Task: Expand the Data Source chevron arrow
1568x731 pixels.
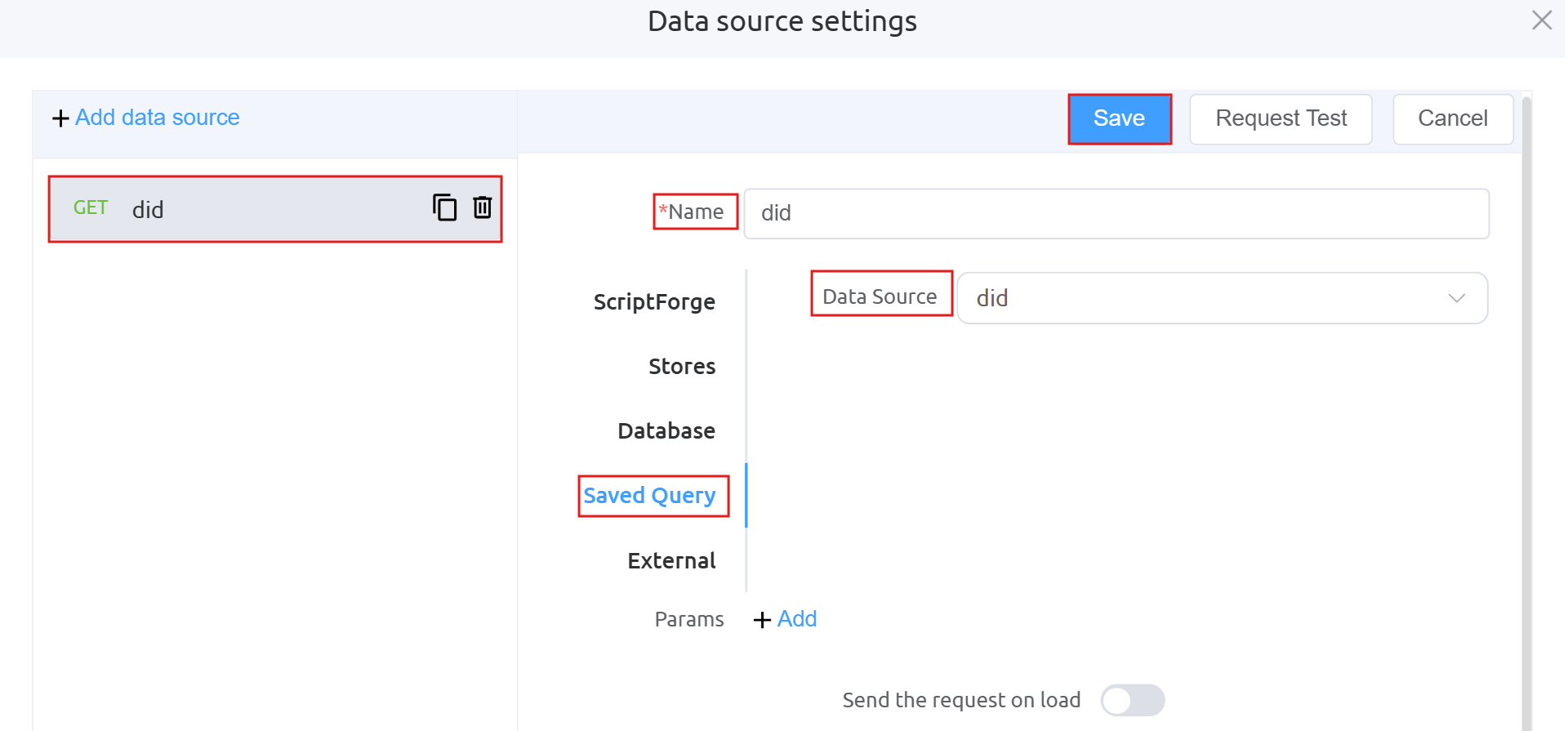Action: tap(1456, 298)
